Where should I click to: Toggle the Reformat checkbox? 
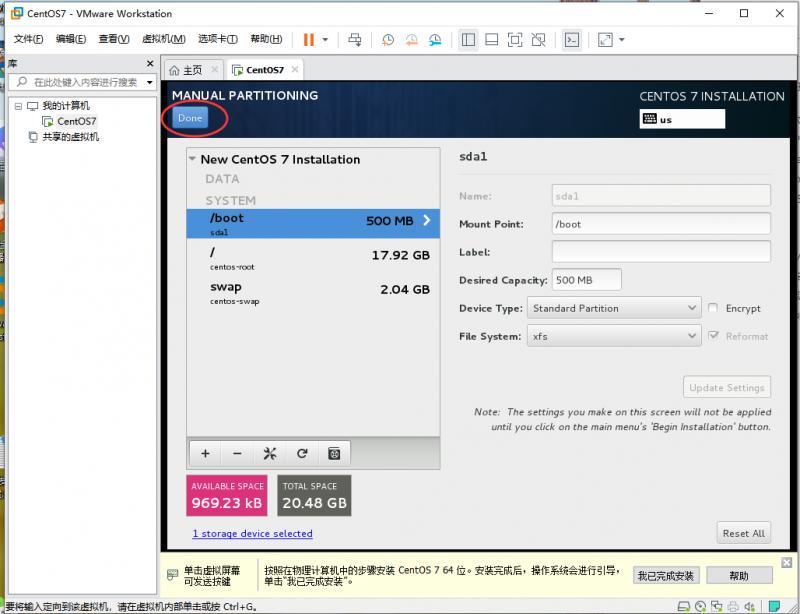(x=713, y=335)
